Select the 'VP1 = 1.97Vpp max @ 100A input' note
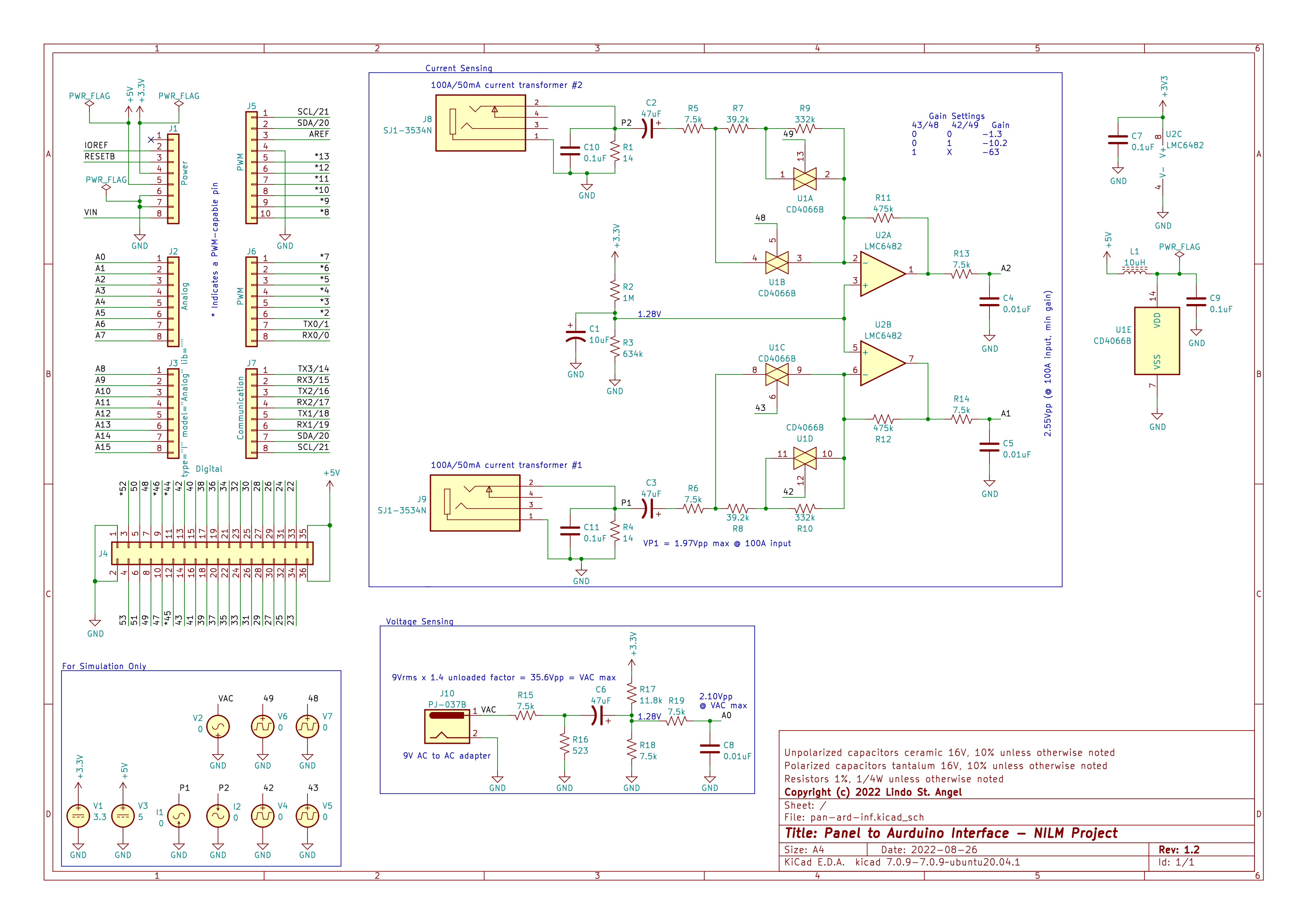Viewport: 1307px width, 924px height. coord(717,543)
